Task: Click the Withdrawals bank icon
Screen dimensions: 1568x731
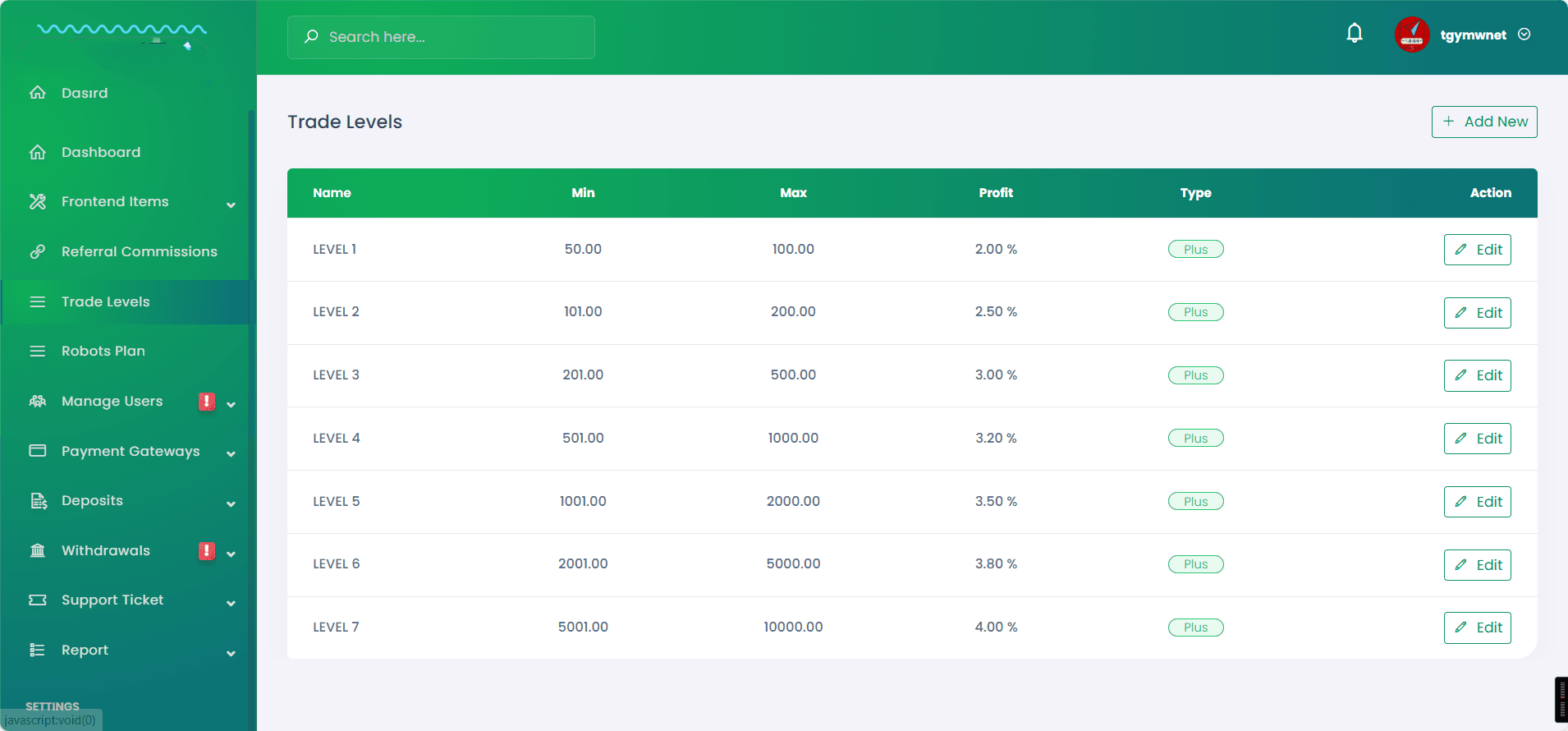Action: [38, 550]
